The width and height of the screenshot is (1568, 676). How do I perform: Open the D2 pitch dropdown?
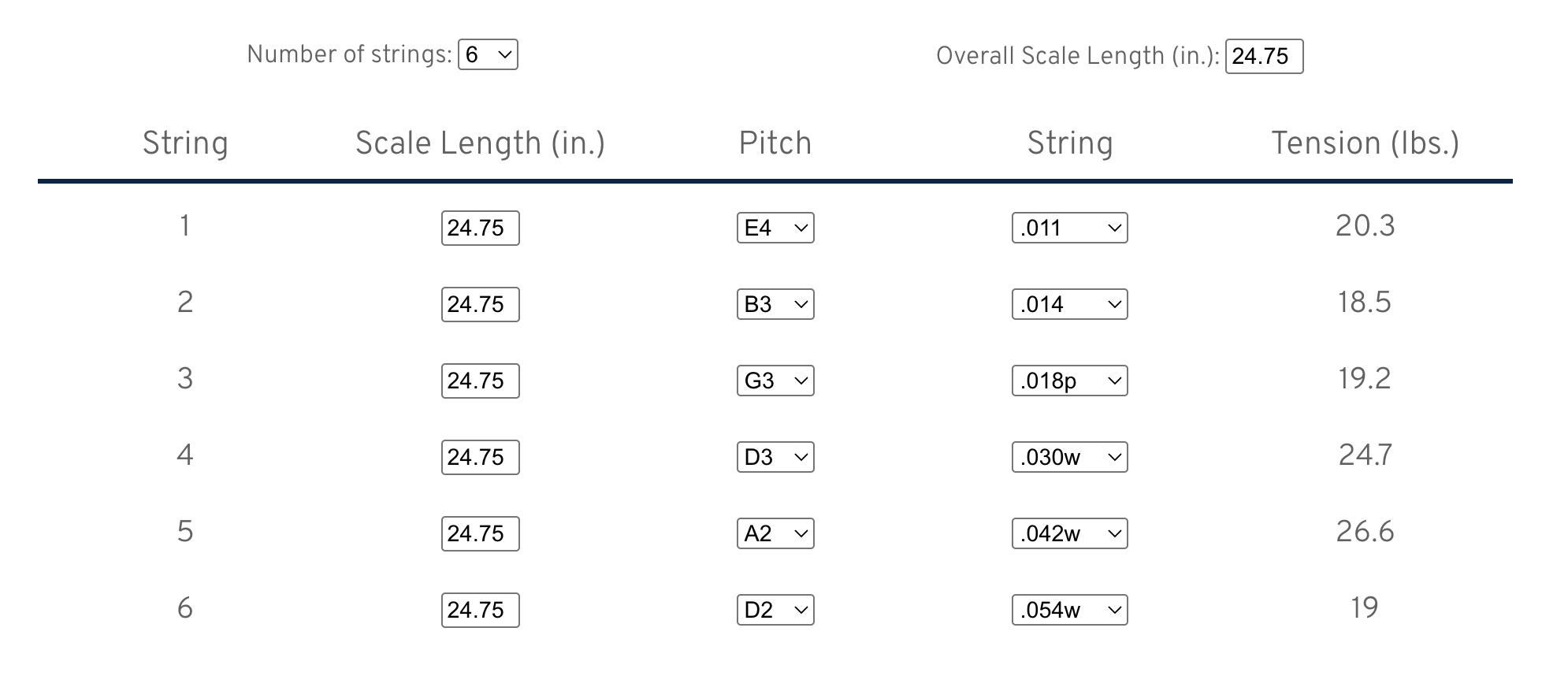(775, 611)
